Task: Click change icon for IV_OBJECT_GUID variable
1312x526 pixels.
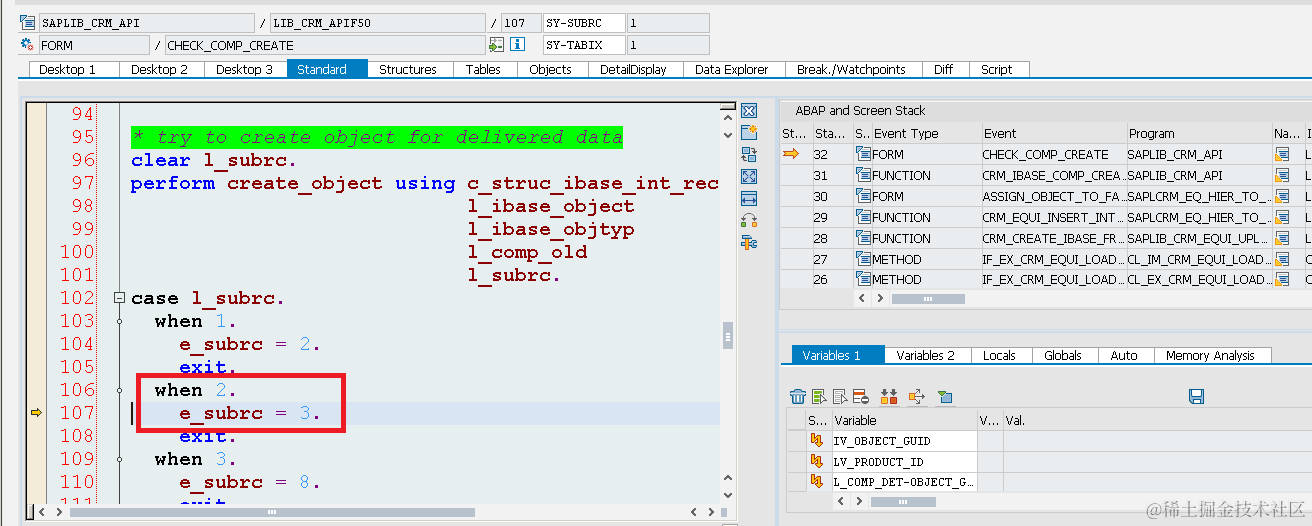Action: tap(817, 440)
